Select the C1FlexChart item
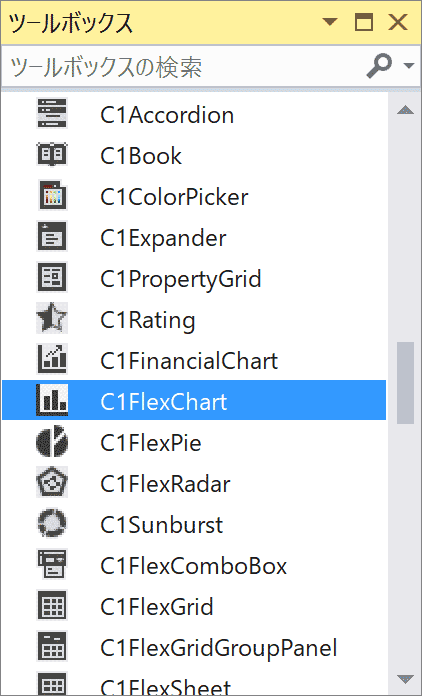The width and height of the screenshot is (422, 696). [194, 400]
